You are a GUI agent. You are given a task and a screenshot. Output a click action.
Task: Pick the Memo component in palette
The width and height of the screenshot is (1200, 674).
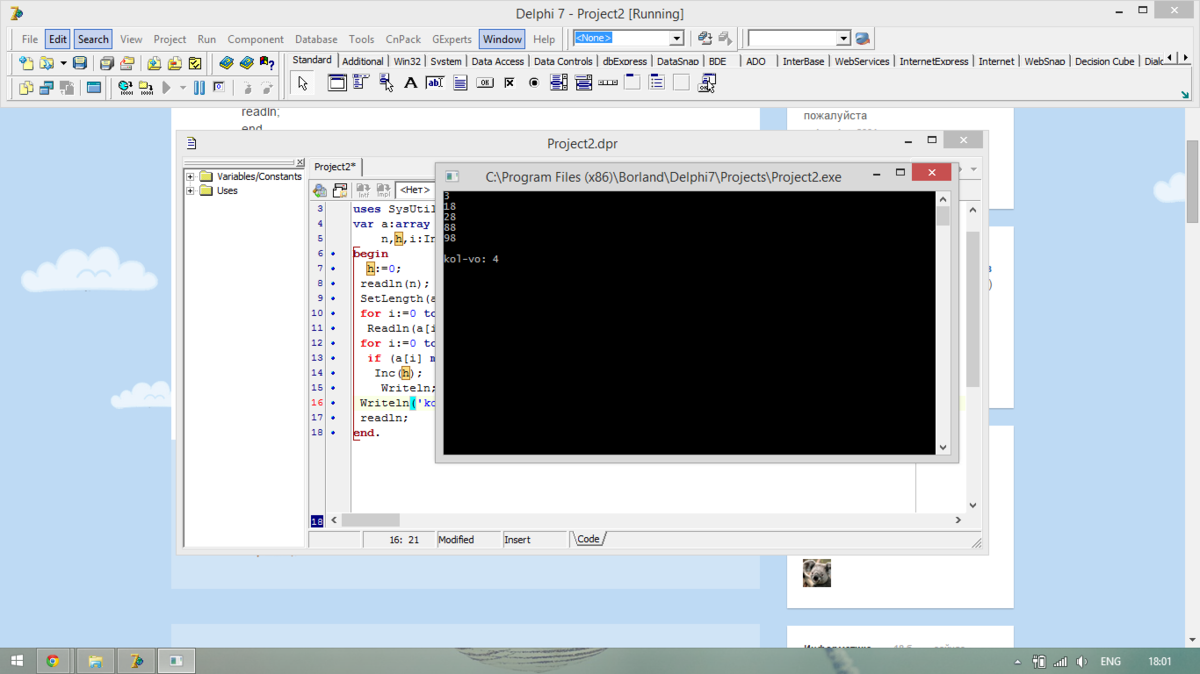click(460, 83)
